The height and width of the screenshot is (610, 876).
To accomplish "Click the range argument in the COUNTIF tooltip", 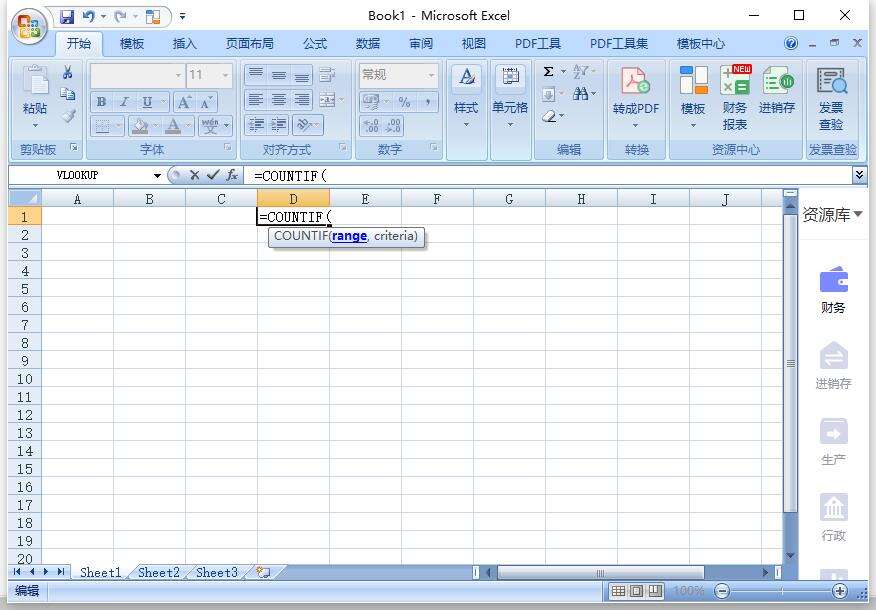I will tap(349, 236).
